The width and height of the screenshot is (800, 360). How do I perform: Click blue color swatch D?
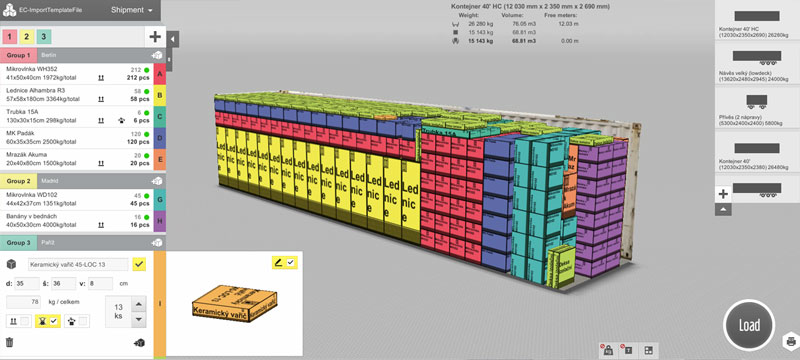click(x=160, y=138)
